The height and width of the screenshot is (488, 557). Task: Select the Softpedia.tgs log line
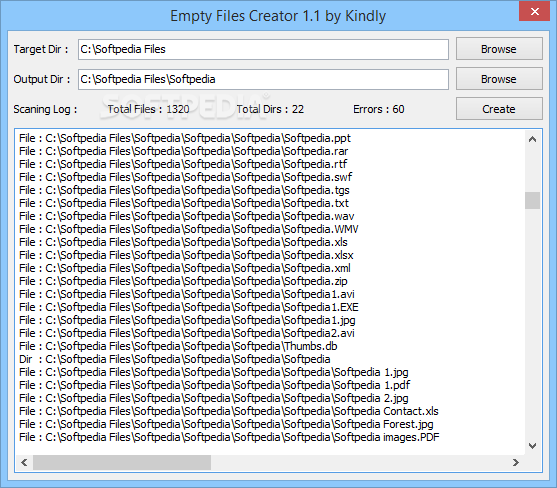tap(184, 190)
